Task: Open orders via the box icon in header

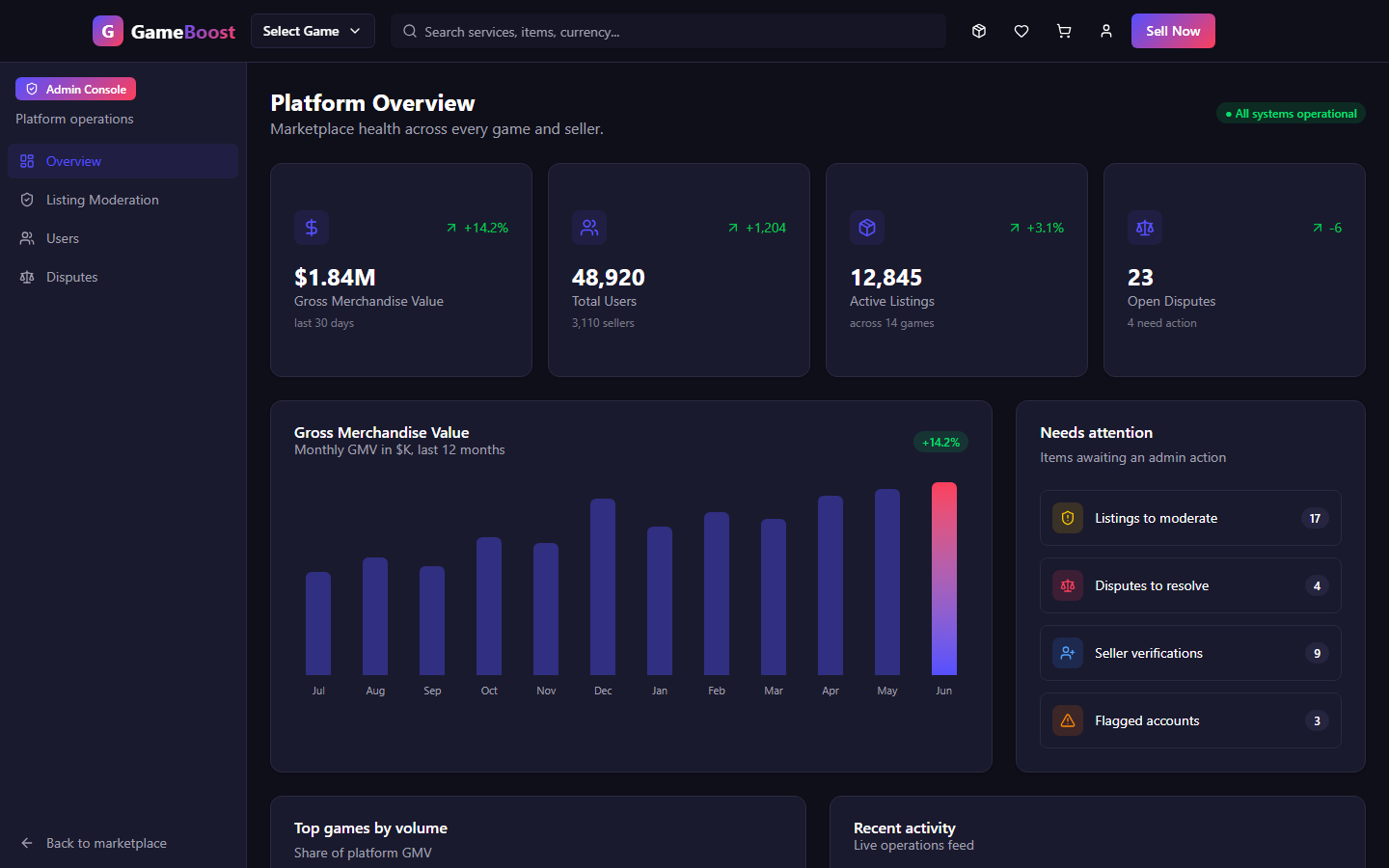Action: (979, 31)
